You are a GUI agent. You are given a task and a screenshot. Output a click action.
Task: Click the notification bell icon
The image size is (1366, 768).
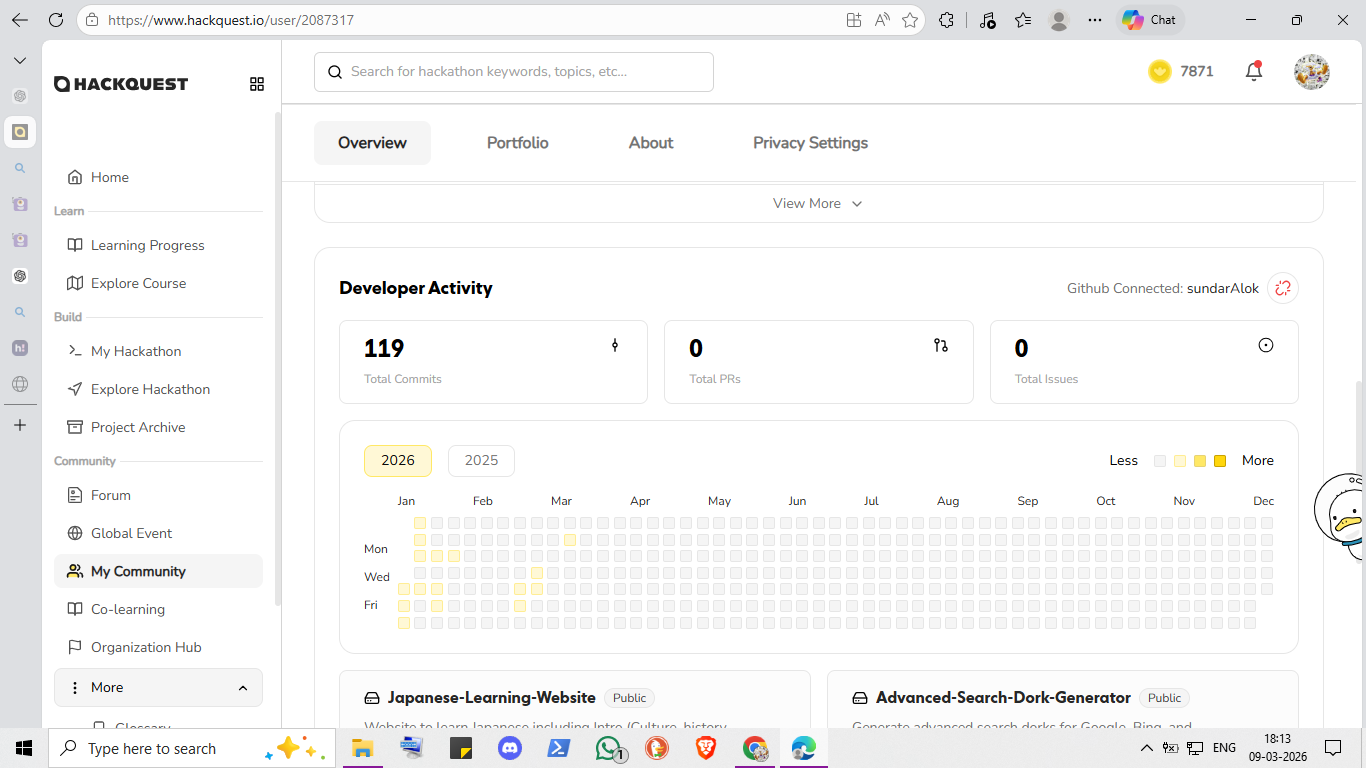[1254, 71]
